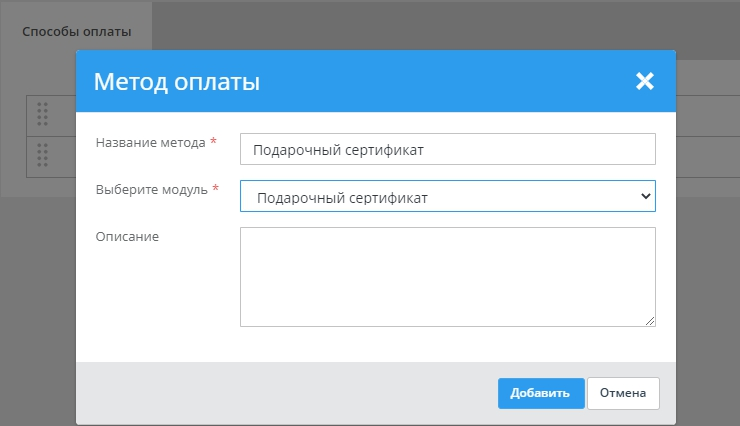This screenshot has height=426, width=740.
Task: Click the Описание field label
Action: pos(127,236)
